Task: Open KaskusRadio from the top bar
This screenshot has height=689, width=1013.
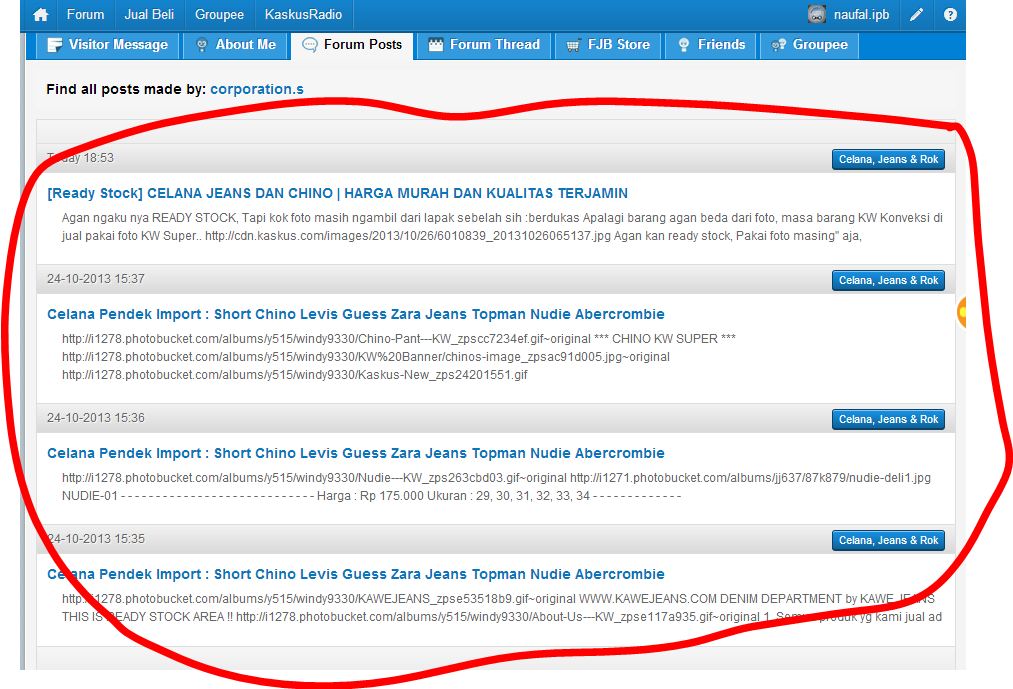Action: (303, 15)
